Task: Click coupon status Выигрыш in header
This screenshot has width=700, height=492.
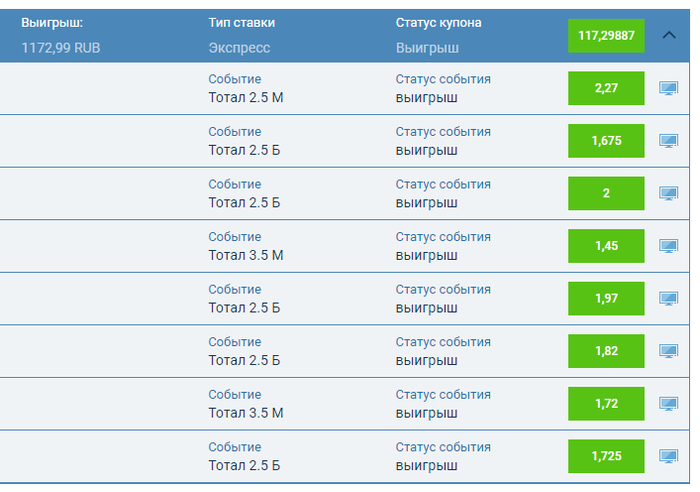Action: tap(427, 48)
